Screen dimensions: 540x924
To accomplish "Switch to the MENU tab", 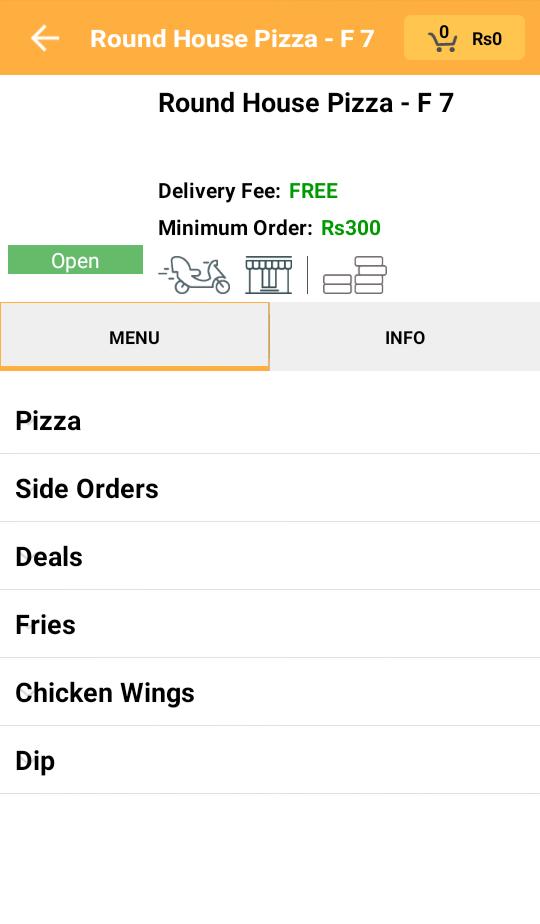I will point(134,337).
